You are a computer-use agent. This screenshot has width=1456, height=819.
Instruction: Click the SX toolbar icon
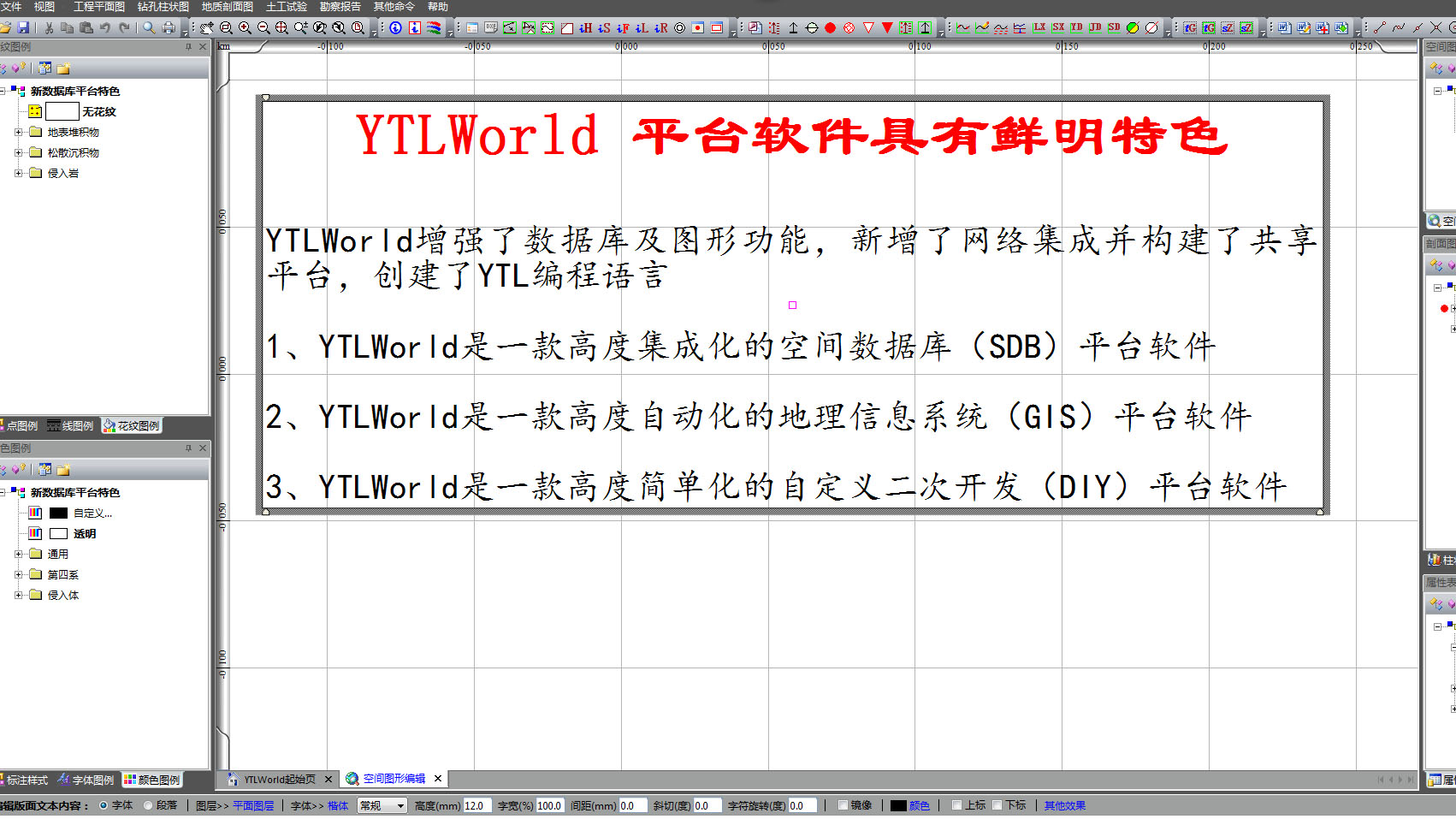1058,28
